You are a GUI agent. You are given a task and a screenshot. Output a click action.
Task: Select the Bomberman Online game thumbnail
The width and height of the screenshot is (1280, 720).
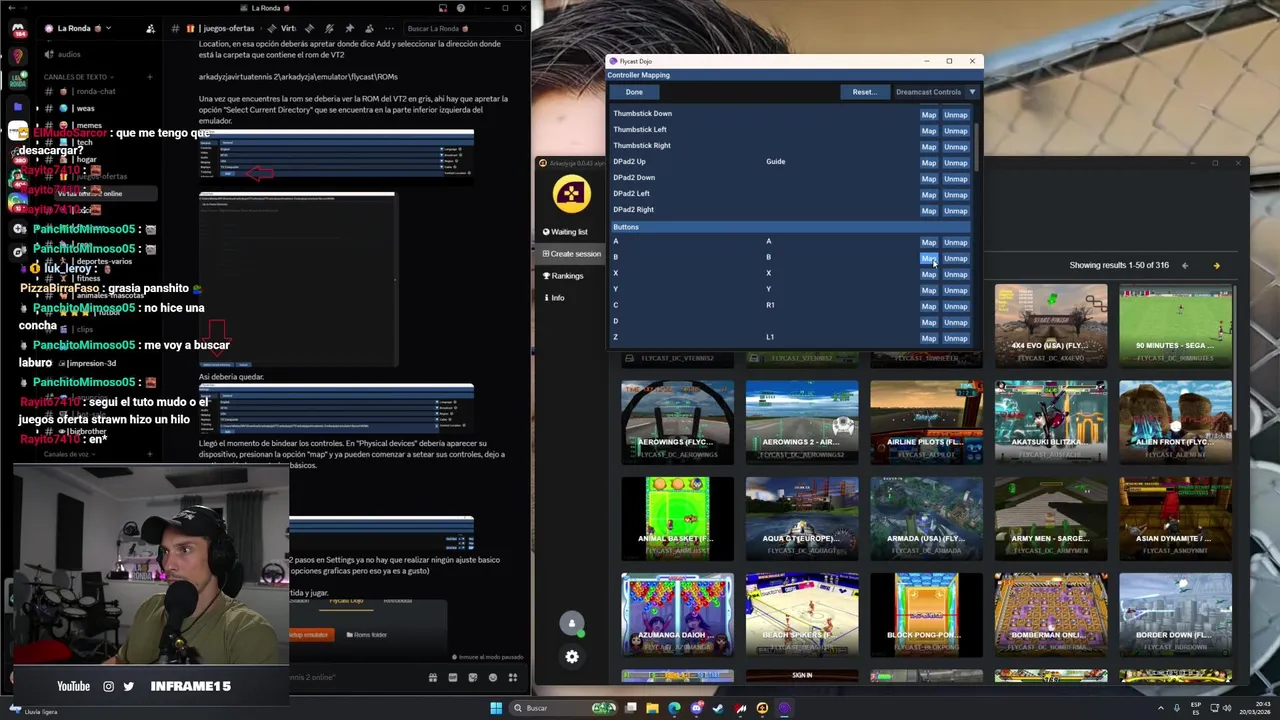pos(1051,613)
